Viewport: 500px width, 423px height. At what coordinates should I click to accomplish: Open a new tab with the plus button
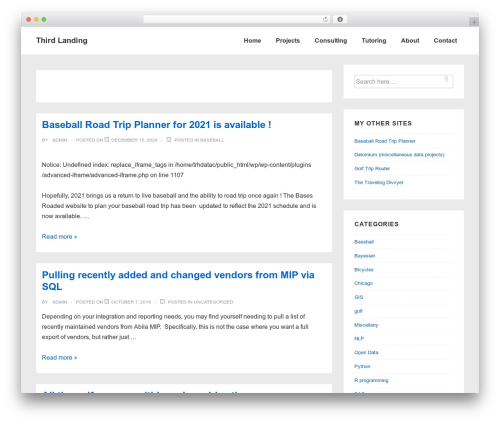point(474,22)
